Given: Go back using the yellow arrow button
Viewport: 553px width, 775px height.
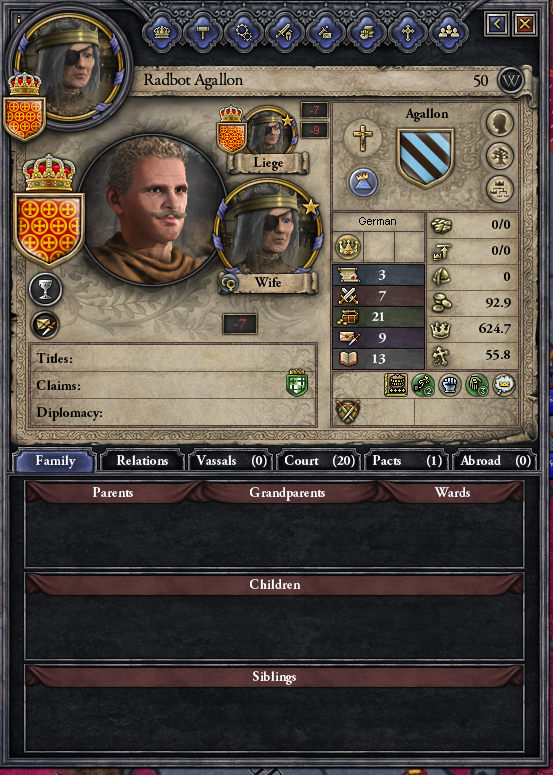Looking at the screenshot, I should tap(497, 23).
